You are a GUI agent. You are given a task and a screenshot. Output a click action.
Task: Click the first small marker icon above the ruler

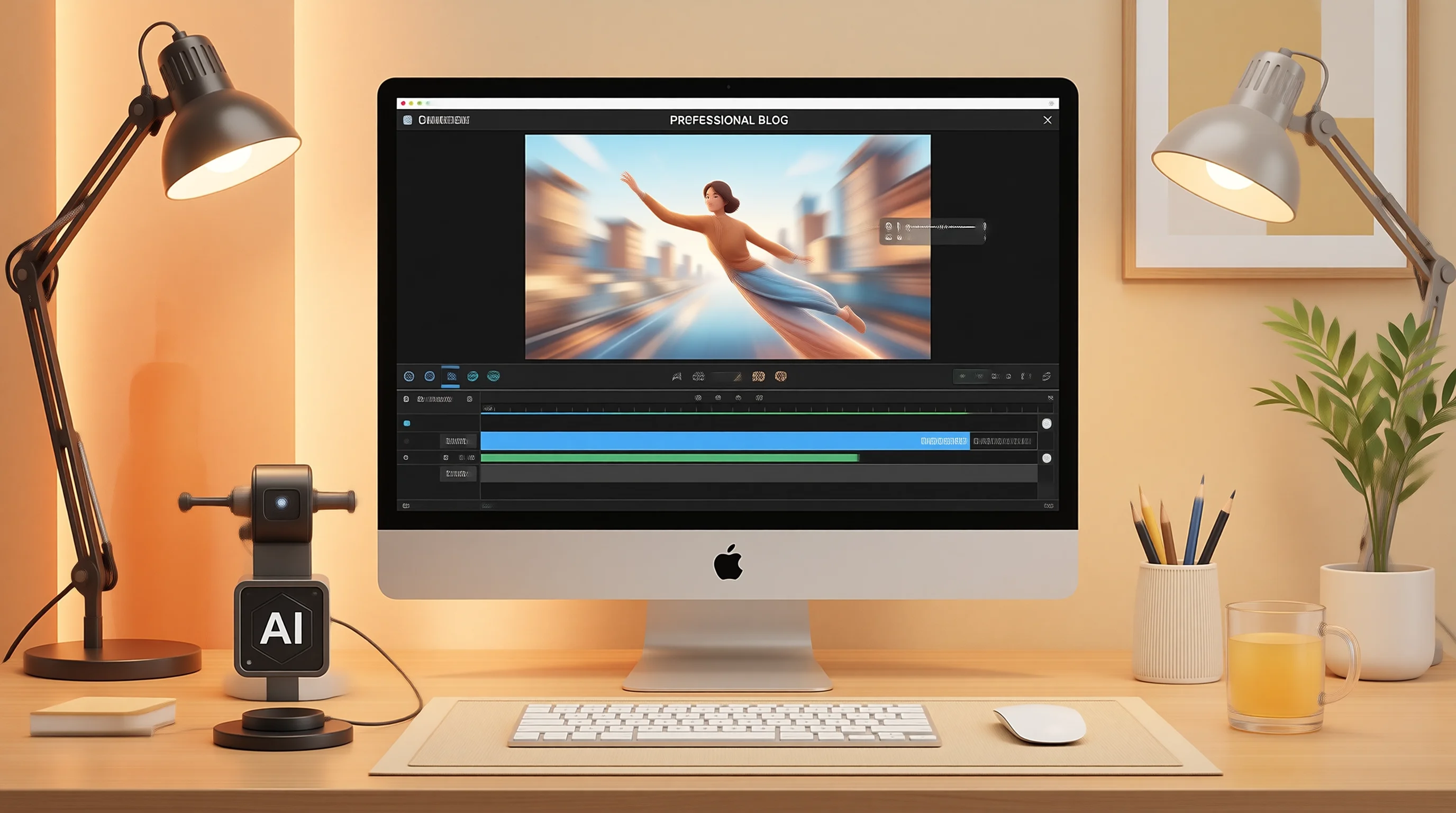698,398
